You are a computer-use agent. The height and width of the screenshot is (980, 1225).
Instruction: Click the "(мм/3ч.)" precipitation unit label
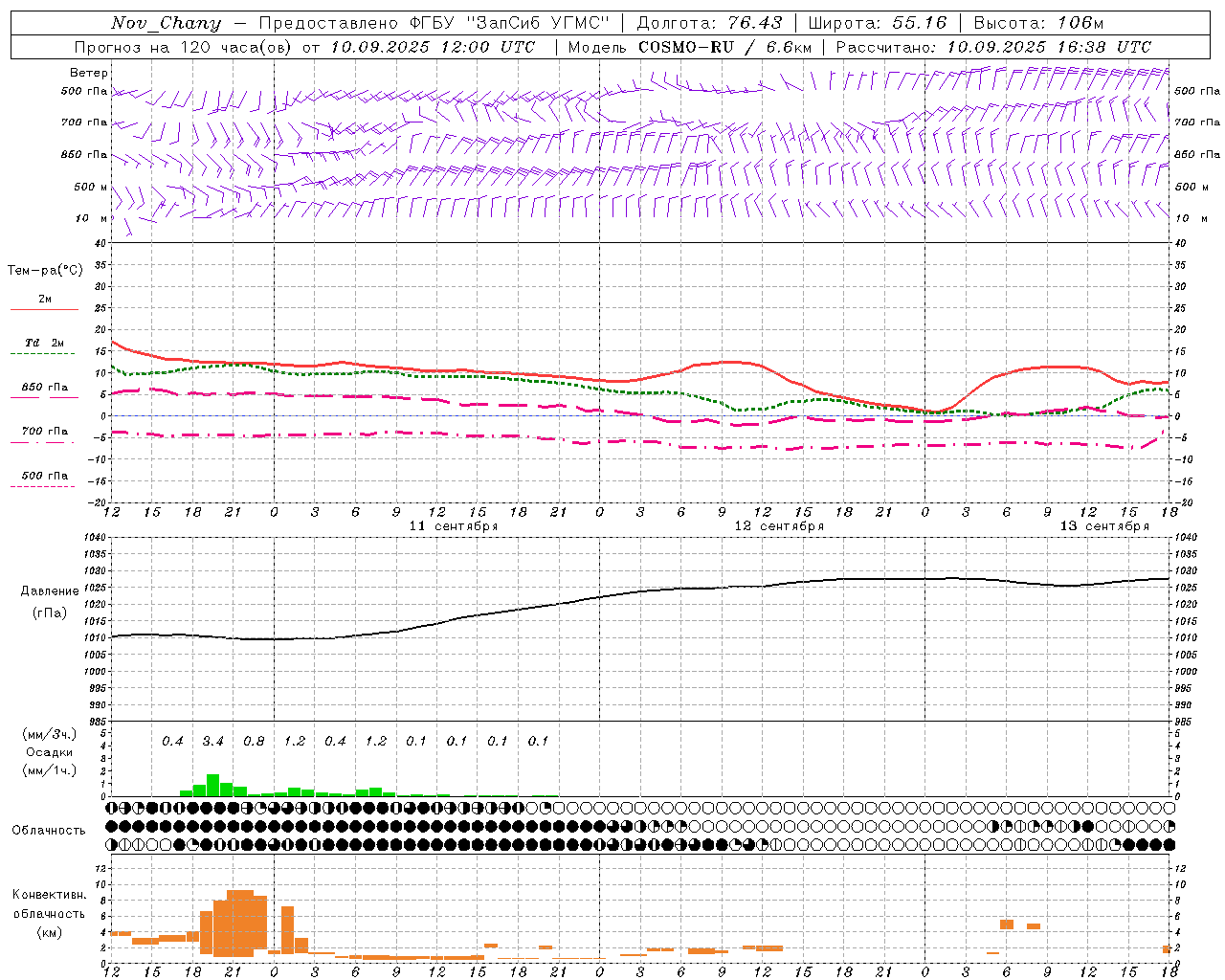49,735
